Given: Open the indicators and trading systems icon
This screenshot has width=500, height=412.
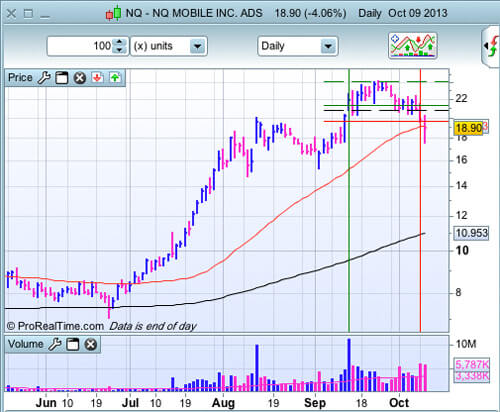Looking at the screenshot, I should [413, 46].
